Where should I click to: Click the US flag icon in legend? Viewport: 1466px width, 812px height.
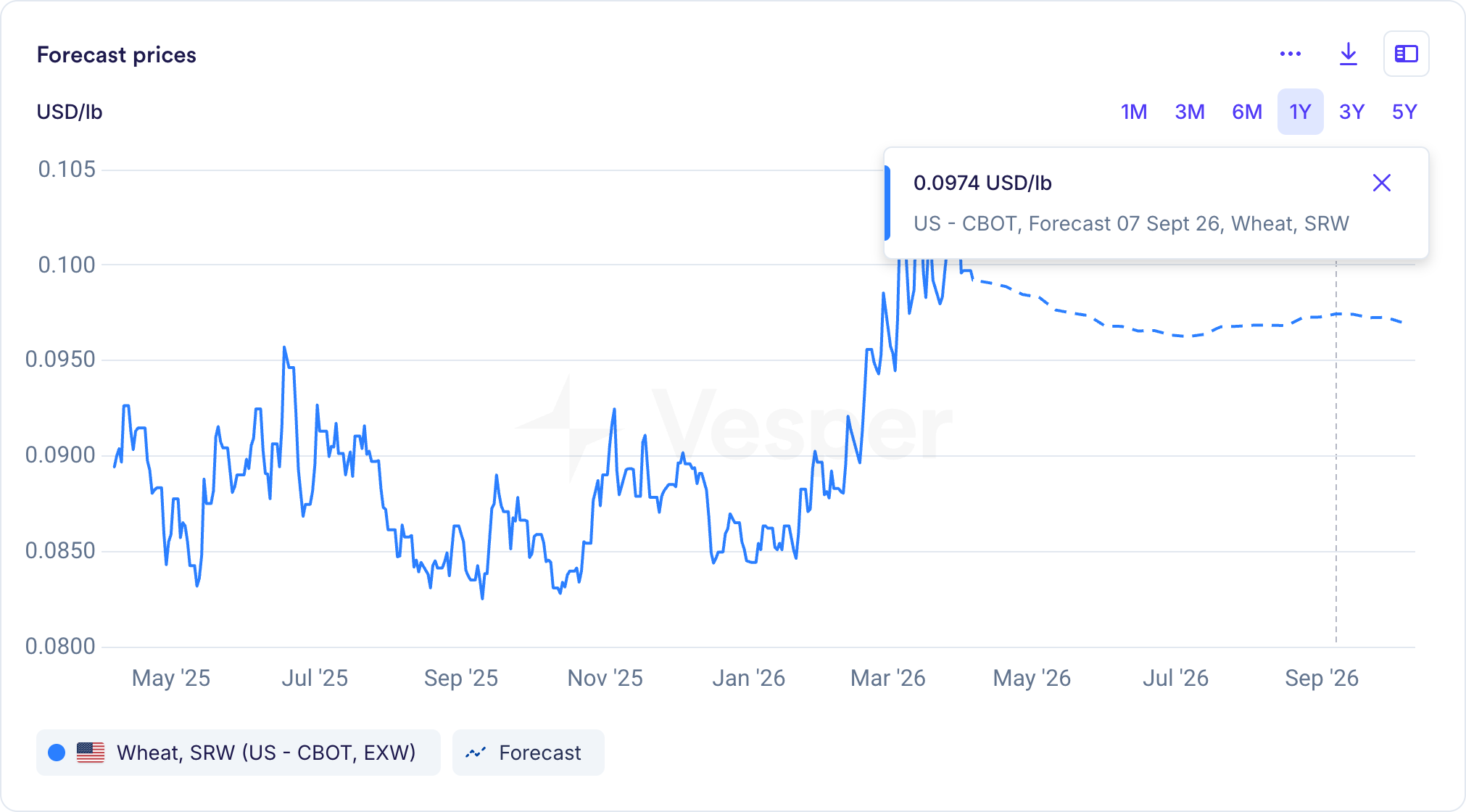point(91,753)
